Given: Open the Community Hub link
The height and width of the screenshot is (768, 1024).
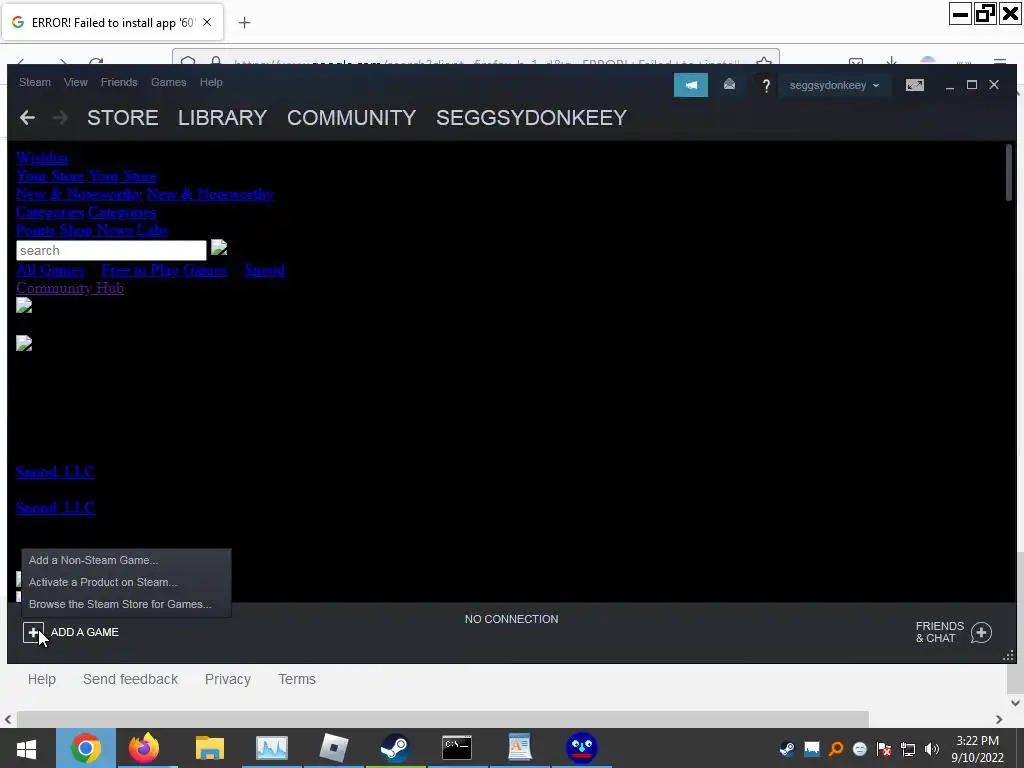Looking at the screenshot, I should (70, 288).
